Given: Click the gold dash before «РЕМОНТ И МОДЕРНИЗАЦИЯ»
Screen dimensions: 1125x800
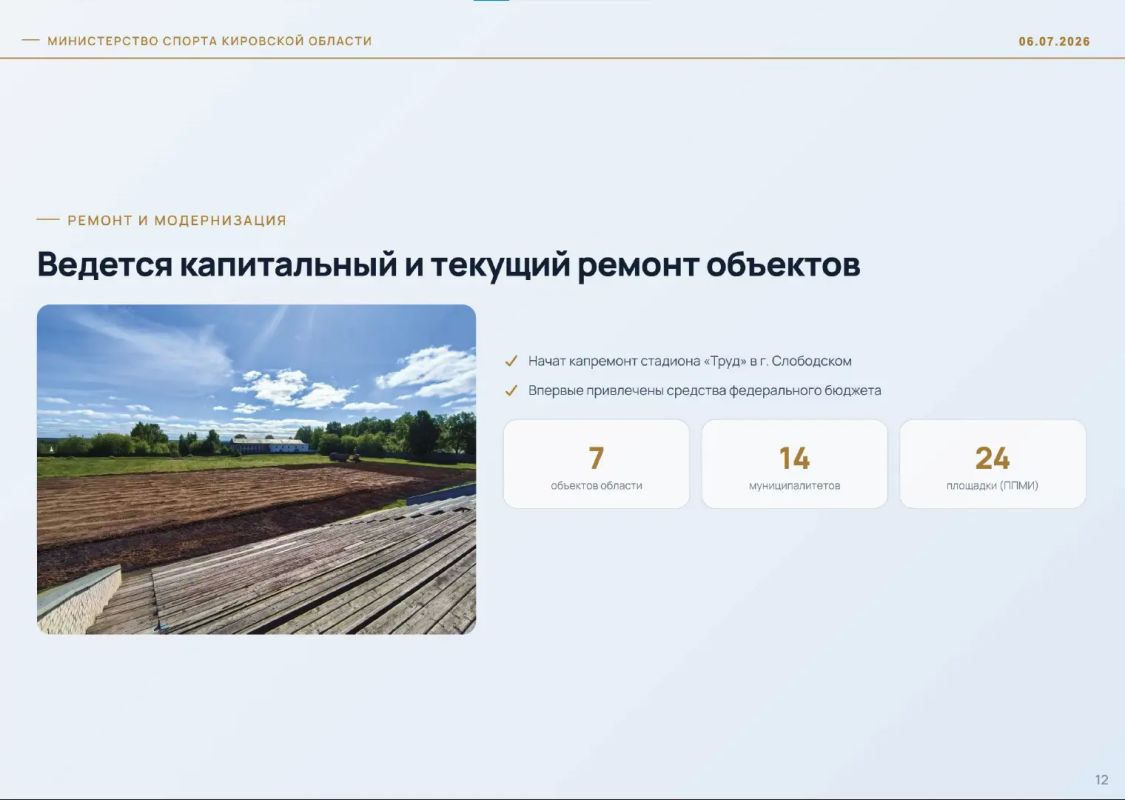Looking at the screenshot, I should coord(48,220).
